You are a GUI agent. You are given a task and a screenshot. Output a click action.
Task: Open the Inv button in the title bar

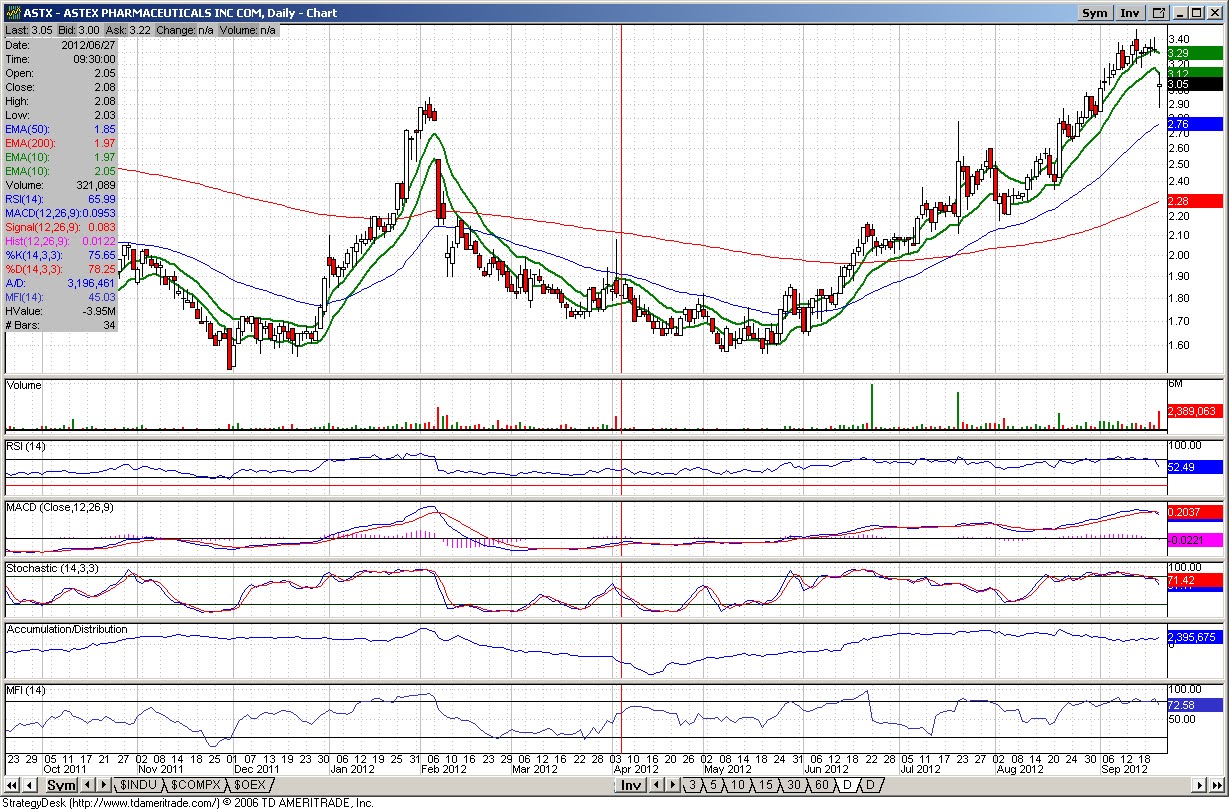1130,13
